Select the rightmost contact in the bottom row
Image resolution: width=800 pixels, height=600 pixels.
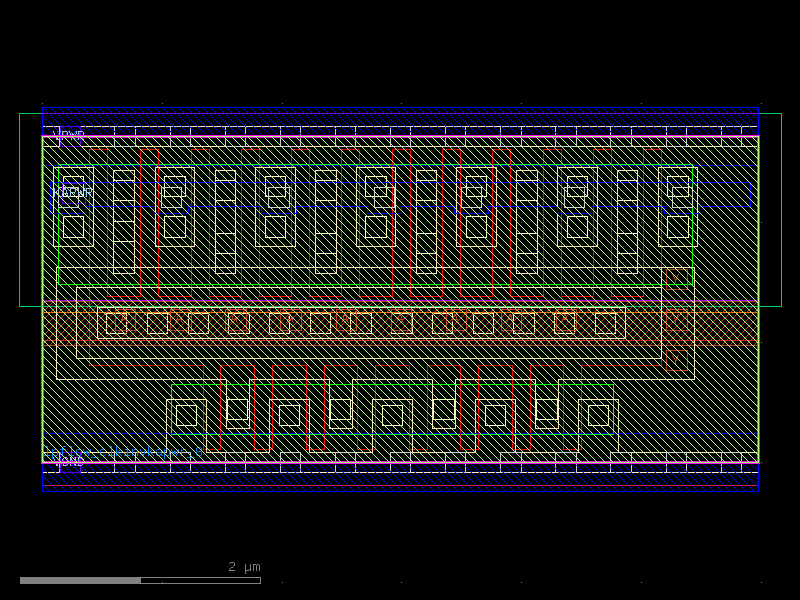pos(598,415)
